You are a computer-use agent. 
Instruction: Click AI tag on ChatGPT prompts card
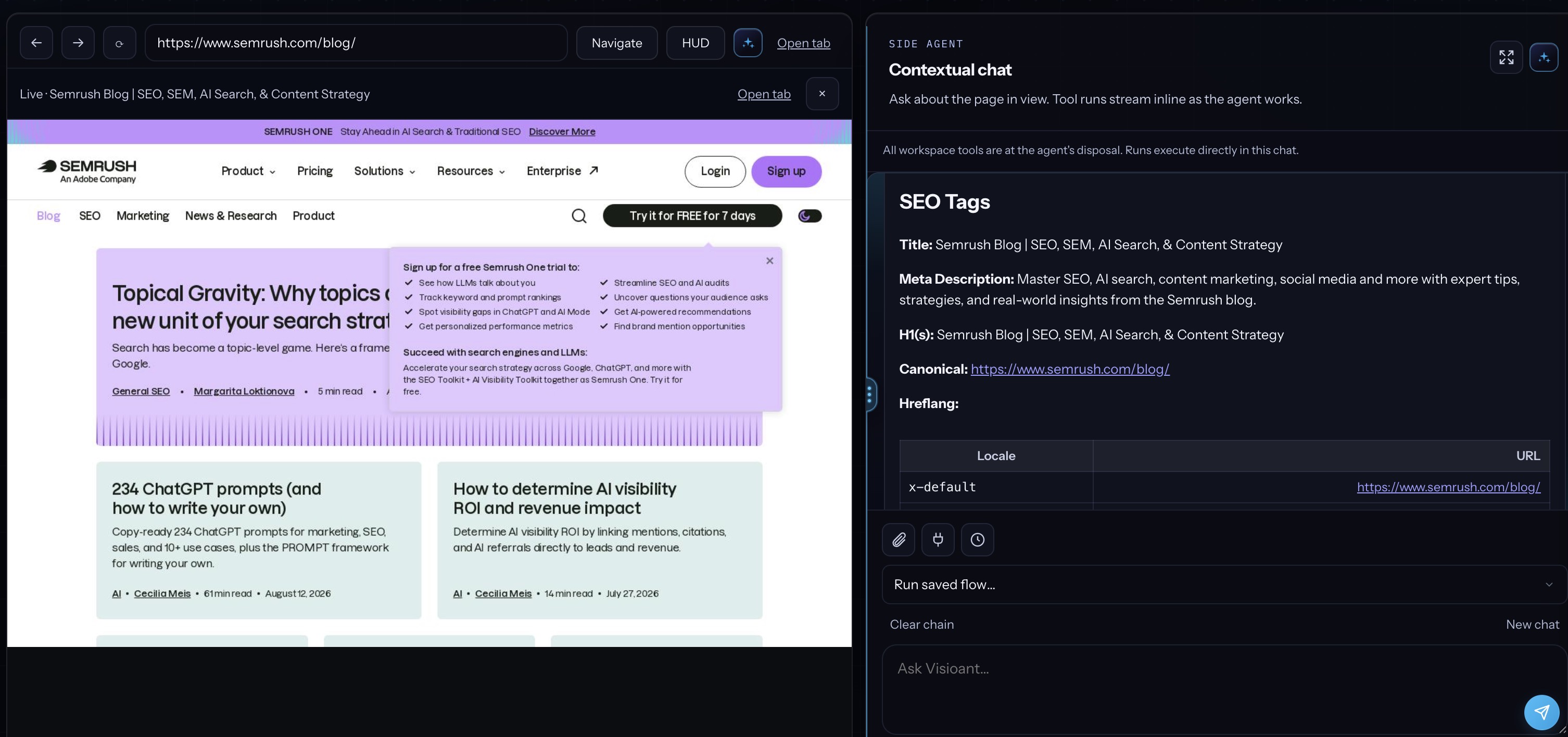[x=116, y=593]
